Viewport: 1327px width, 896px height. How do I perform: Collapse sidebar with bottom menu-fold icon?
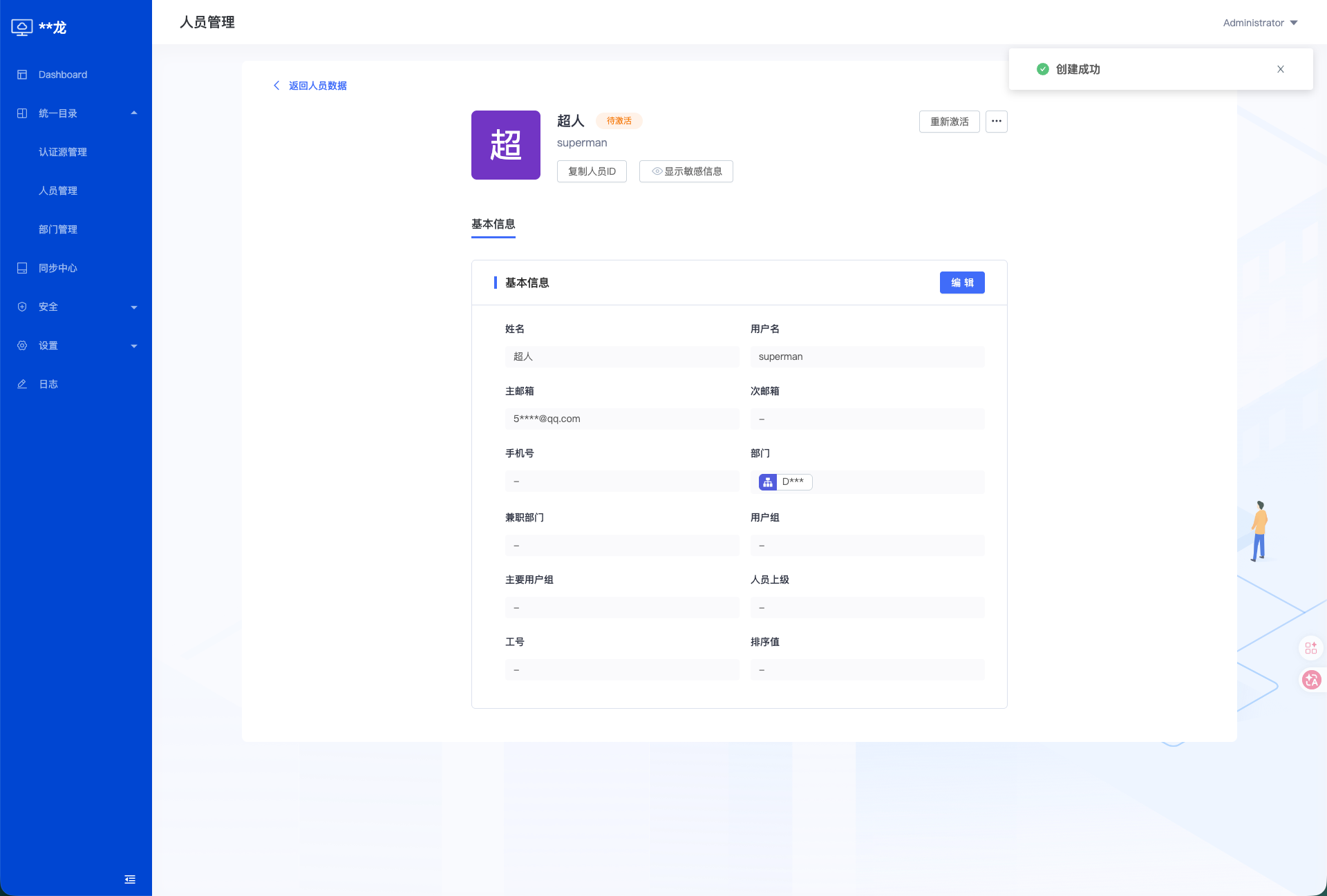(x=130, y=879)
